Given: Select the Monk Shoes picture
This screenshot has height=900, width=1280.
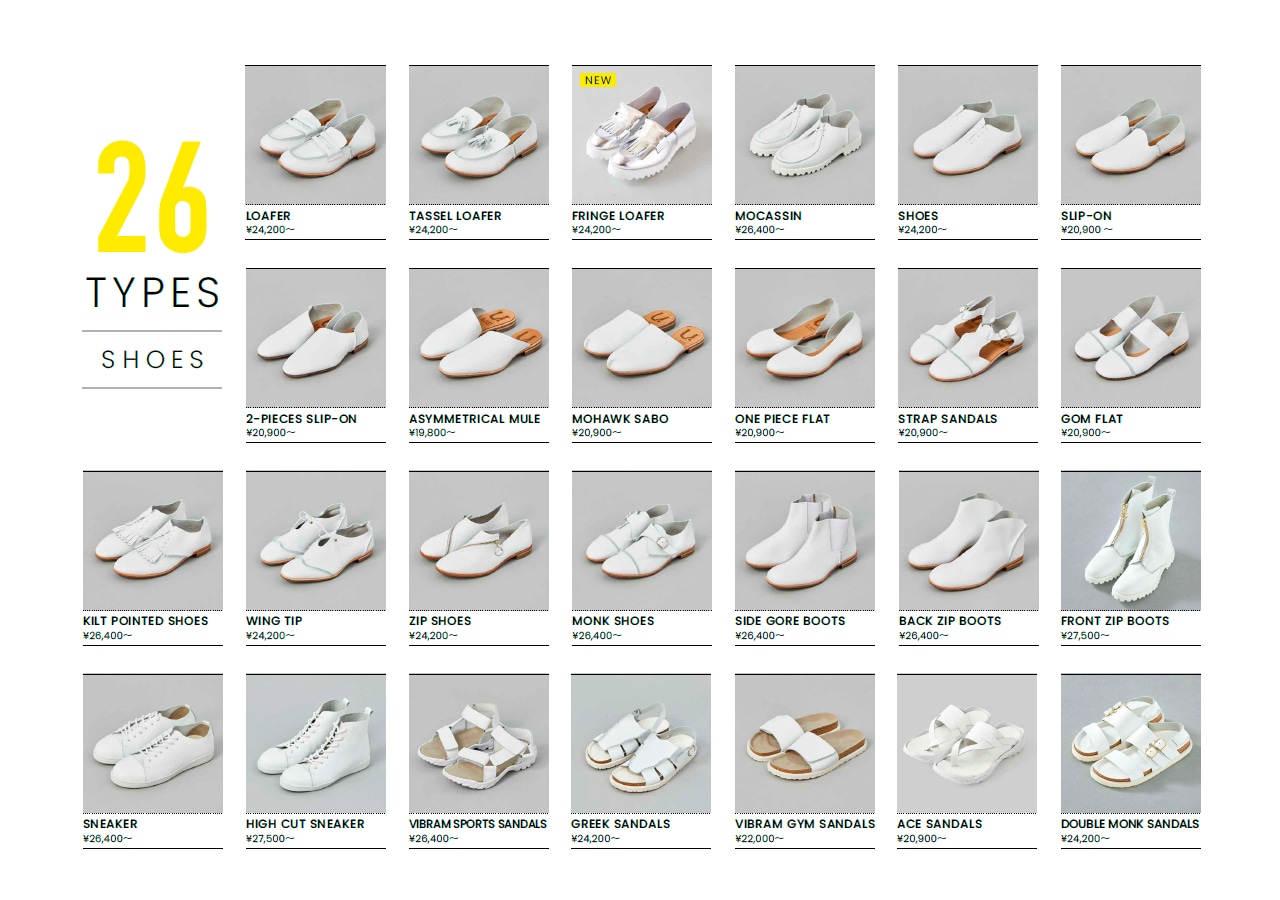Looking at the screenshot, I should 642,541.
